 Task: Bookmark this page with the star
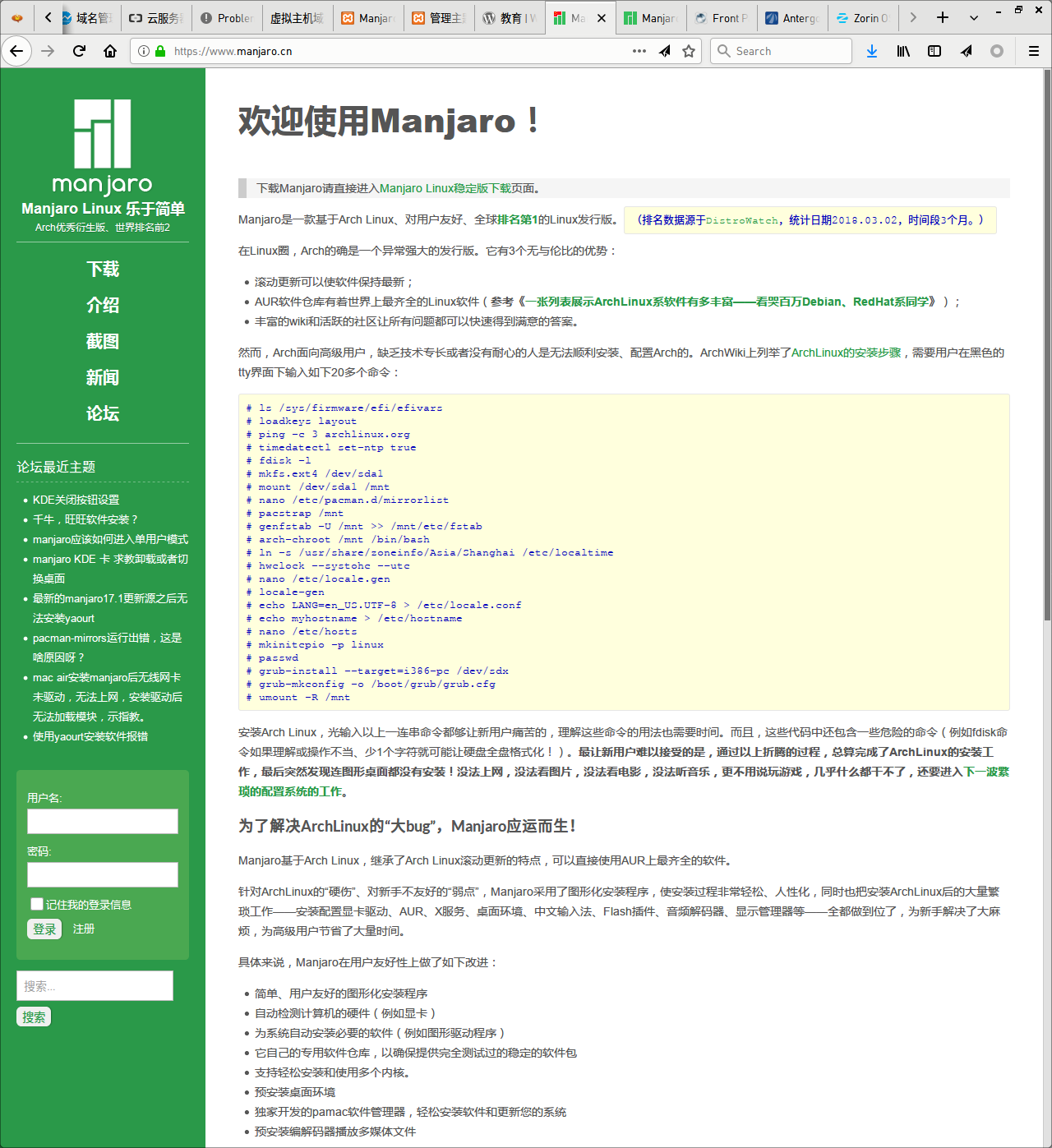689,51
